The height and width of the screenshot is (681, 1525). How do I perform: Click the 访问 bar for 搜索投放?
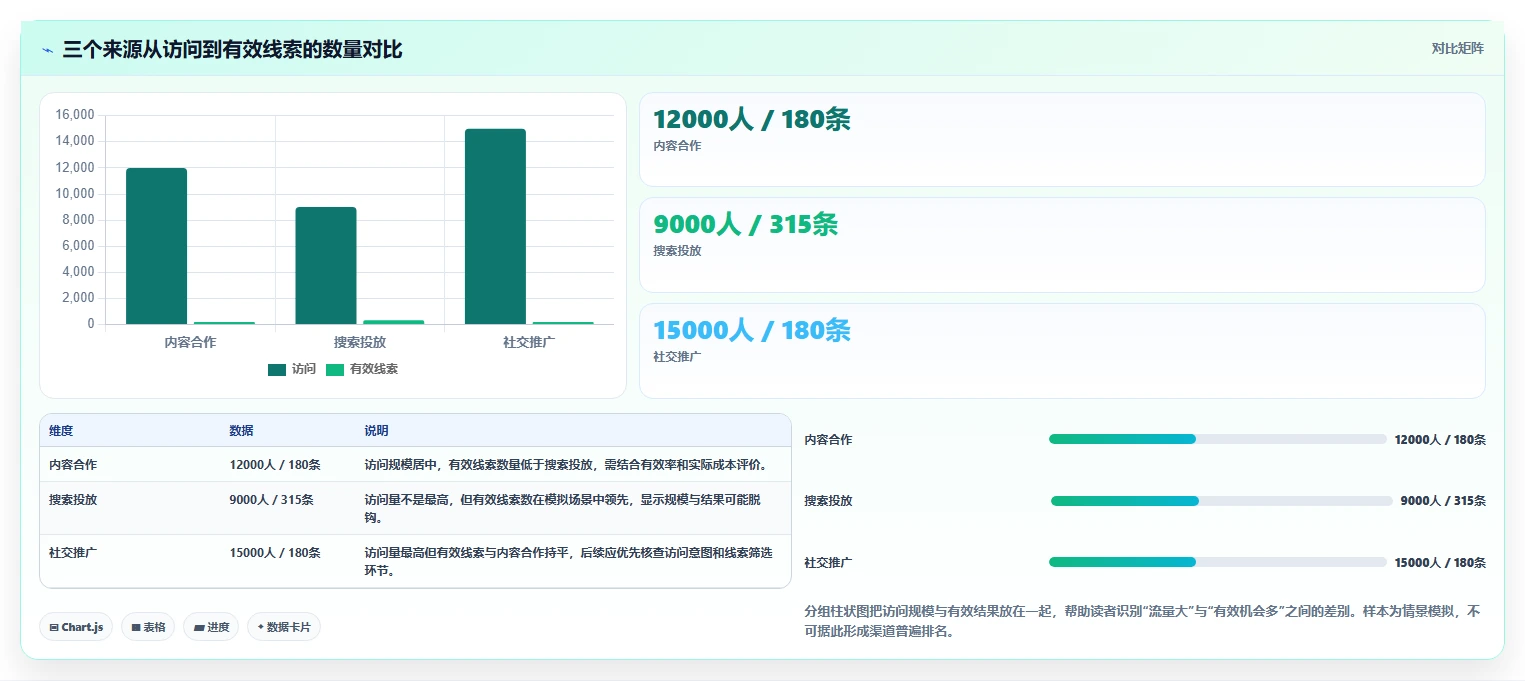click(326, 265)
